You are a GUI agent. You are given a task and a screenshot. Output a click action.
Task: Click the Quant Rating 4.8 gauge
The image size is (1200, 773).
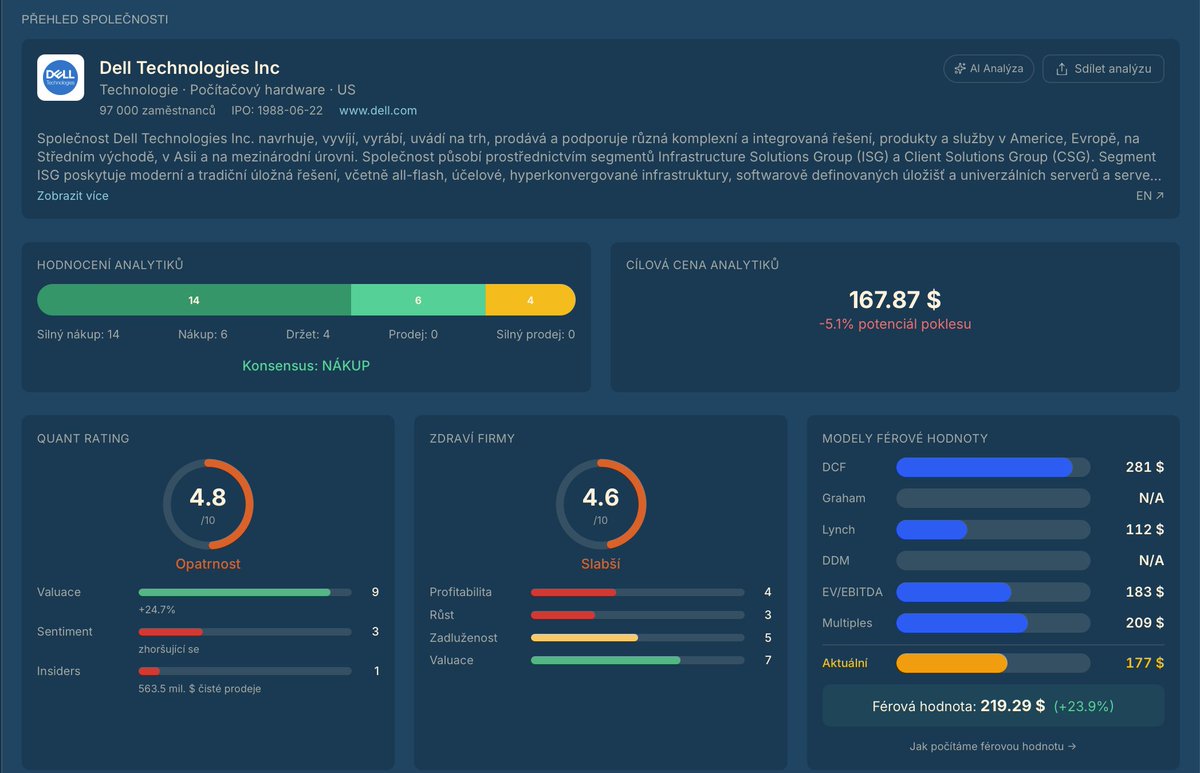(208, 503)
